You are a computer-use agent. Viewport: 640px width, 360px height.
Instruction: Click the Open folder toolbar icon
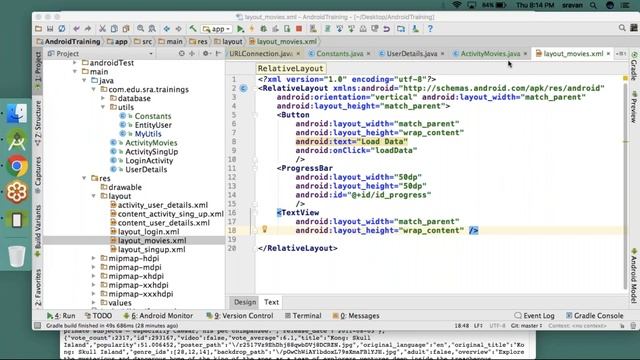click(38, 29)
